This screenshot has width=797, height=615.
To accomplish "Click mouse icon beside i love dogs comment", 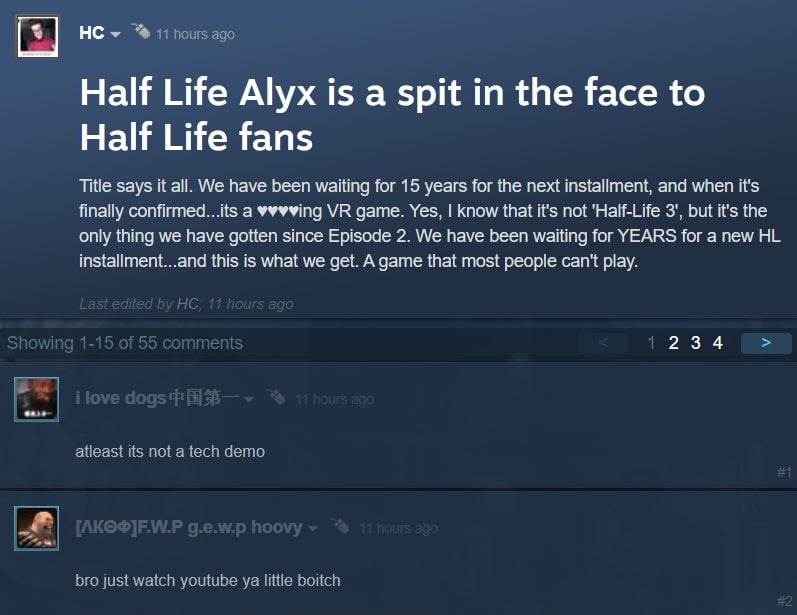I will coord(276,396).
